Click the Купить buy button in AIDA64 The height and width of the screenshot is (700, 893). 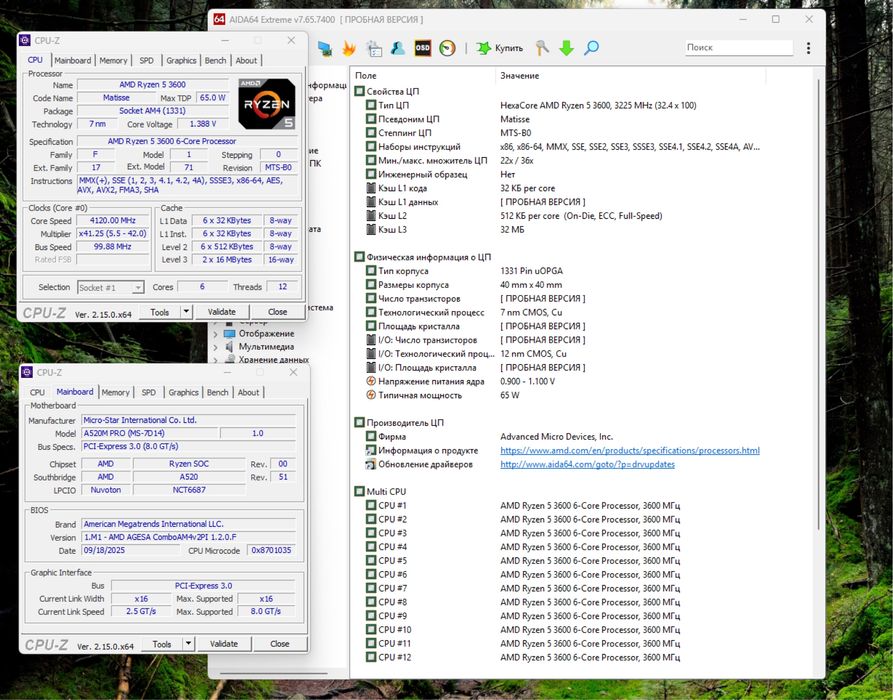(x=499, y=48)
